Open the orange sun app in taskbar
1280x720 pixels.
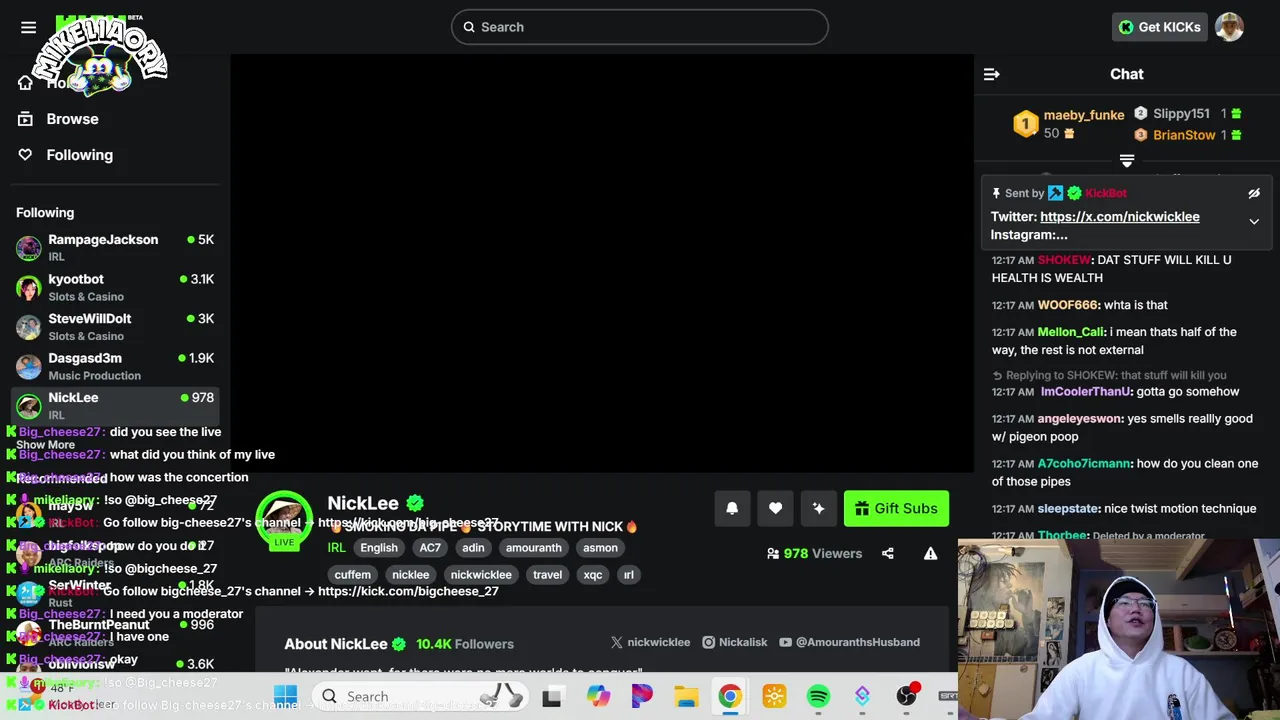click(x=774, y=696)
